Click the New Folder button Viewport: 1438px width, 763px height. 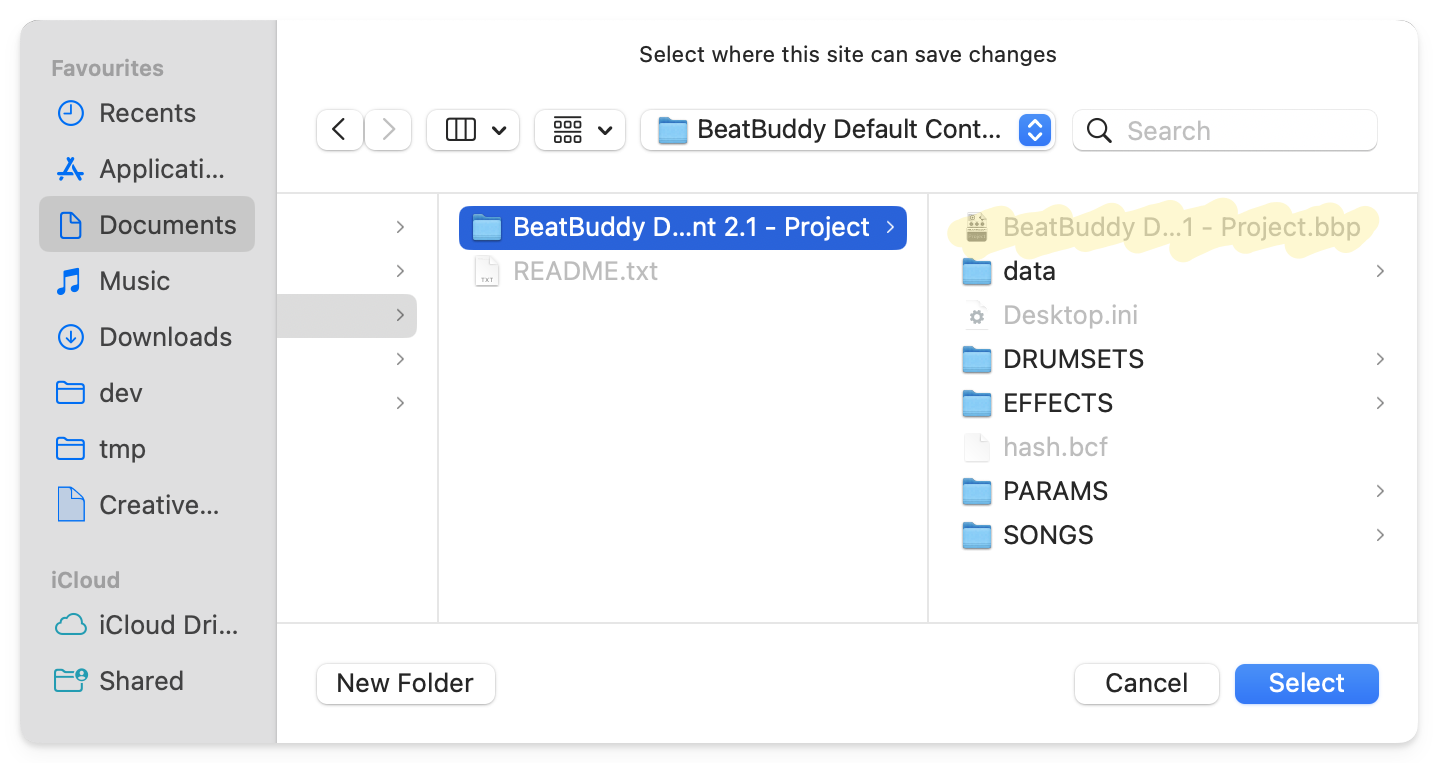[405, 683]
